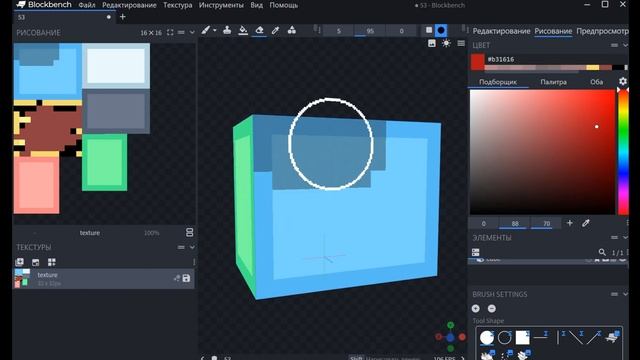Switch to Предпросмотр mode tab

[602, 31]
